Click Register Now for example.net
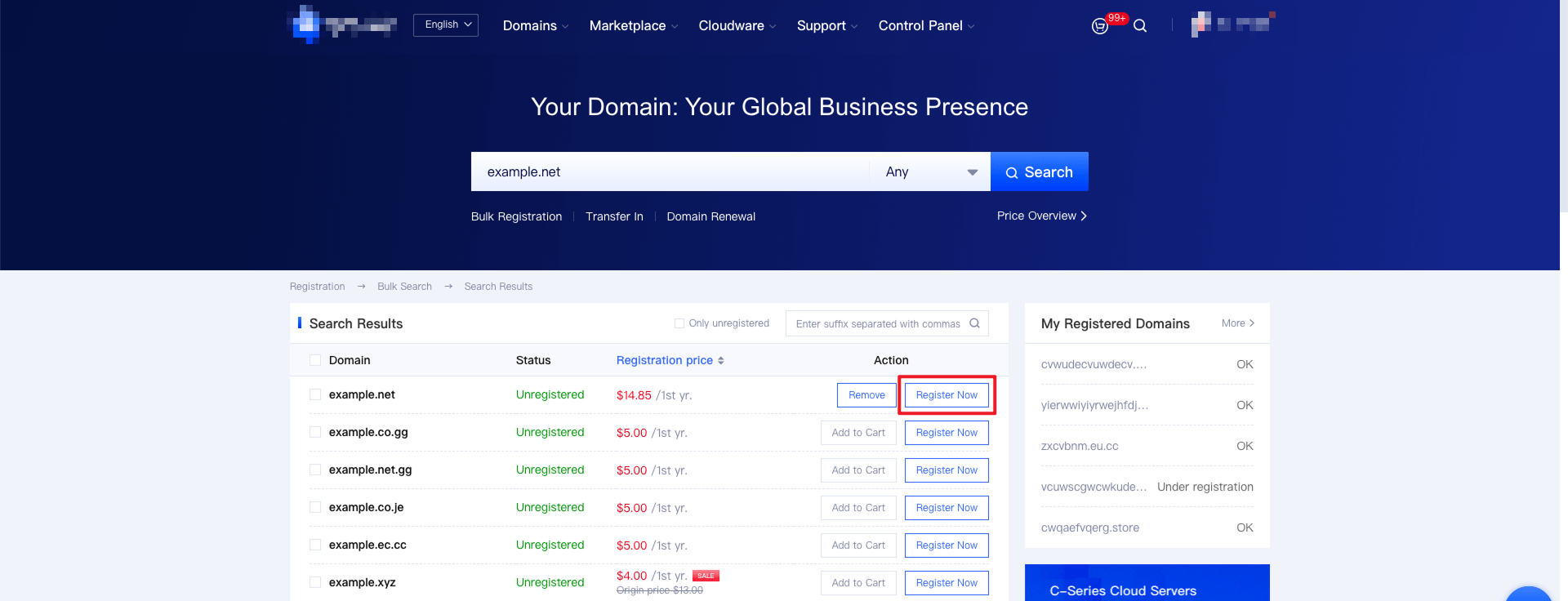This screenshot has width=1568, height=601. click(947, 395)
